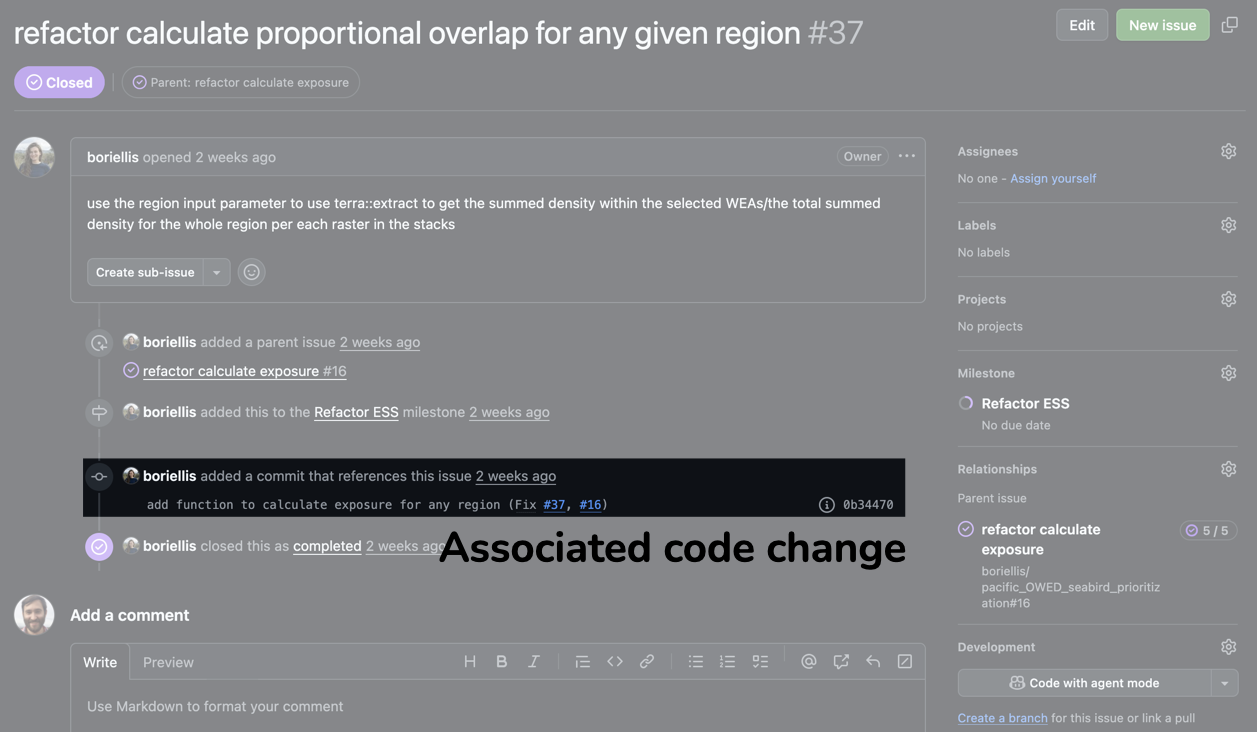This screenshot has width=1257, height=732.
Task: Click the Heading formatting icon
Action: point(470,662)
